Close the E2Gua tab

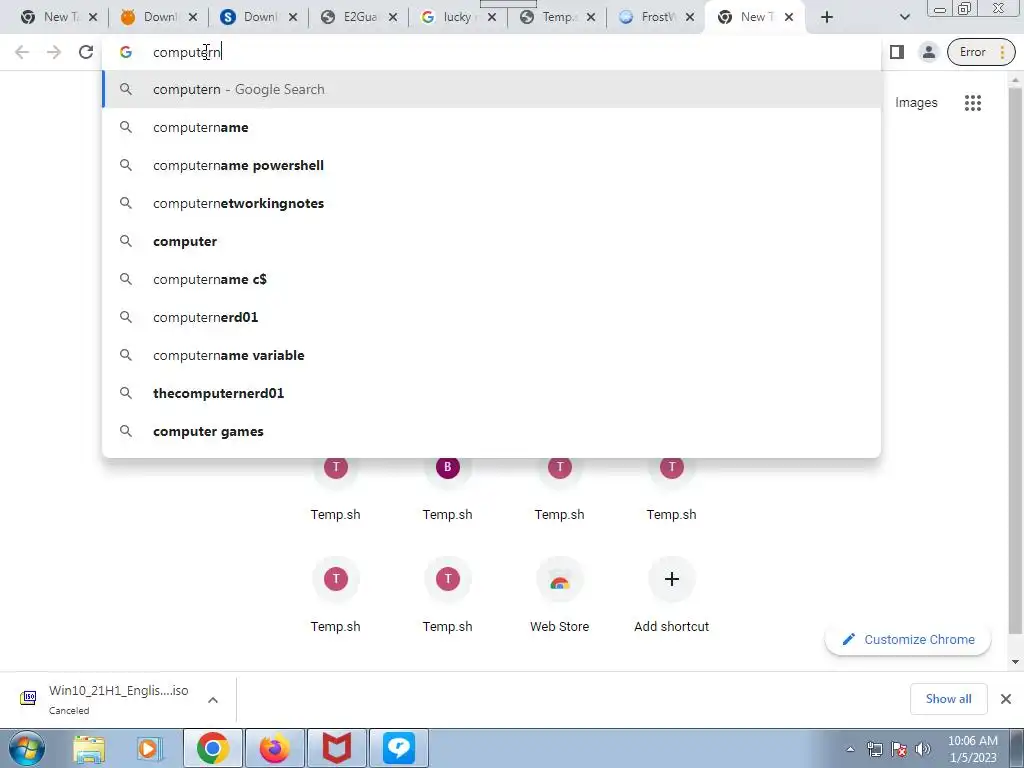coord(392,17)
